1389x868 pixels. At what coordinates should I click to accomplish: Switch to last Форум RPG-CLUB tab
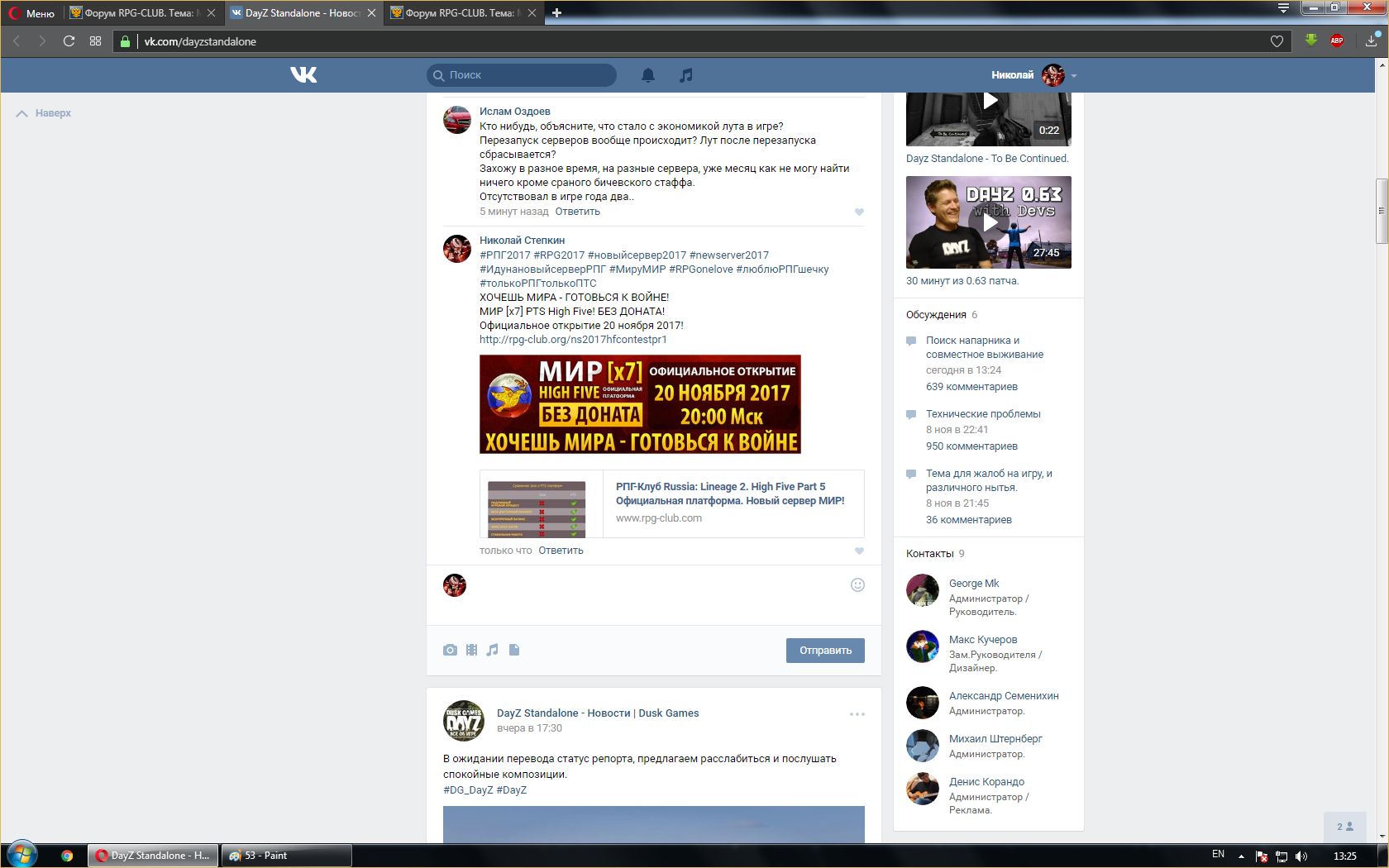[463, 13]
